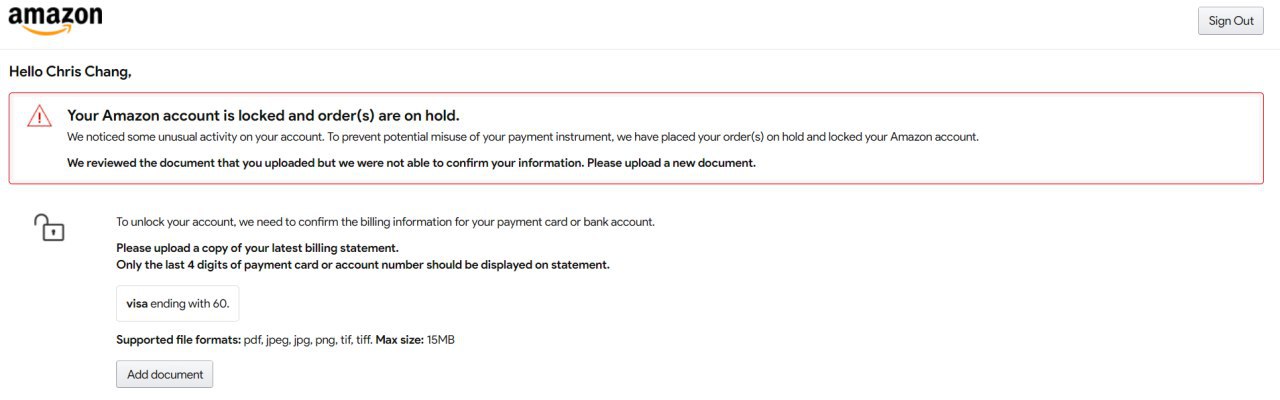Click the 'Only the last 4 digits' note
Viewport: 1280px width, 400px height.
(363, 265)
